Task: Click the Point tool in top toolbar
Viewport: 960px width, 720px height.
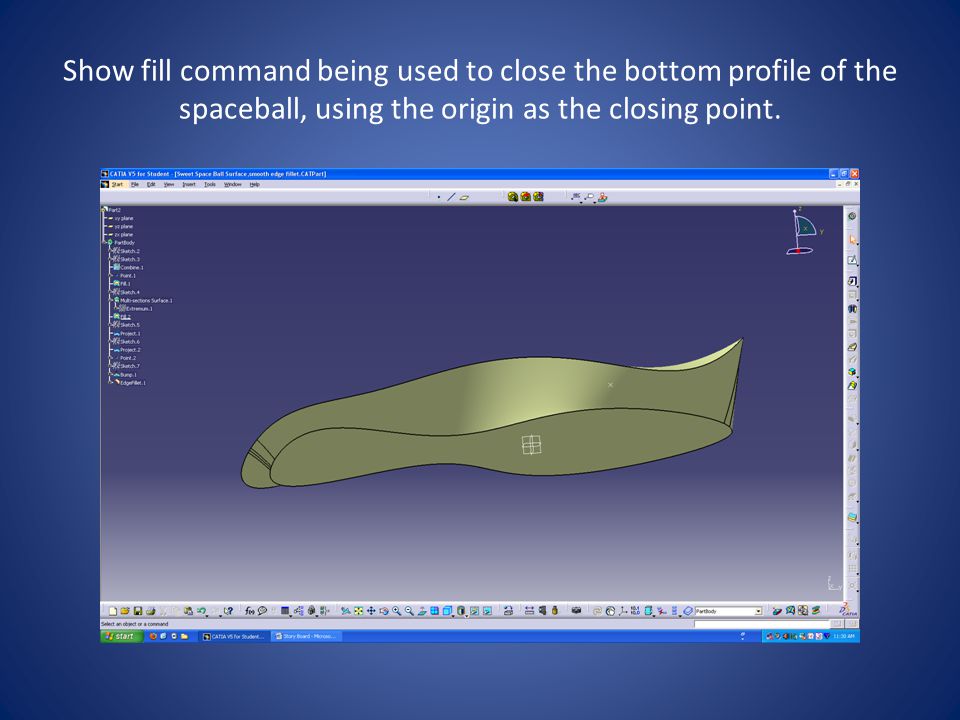Action: [x=439, y=197]
